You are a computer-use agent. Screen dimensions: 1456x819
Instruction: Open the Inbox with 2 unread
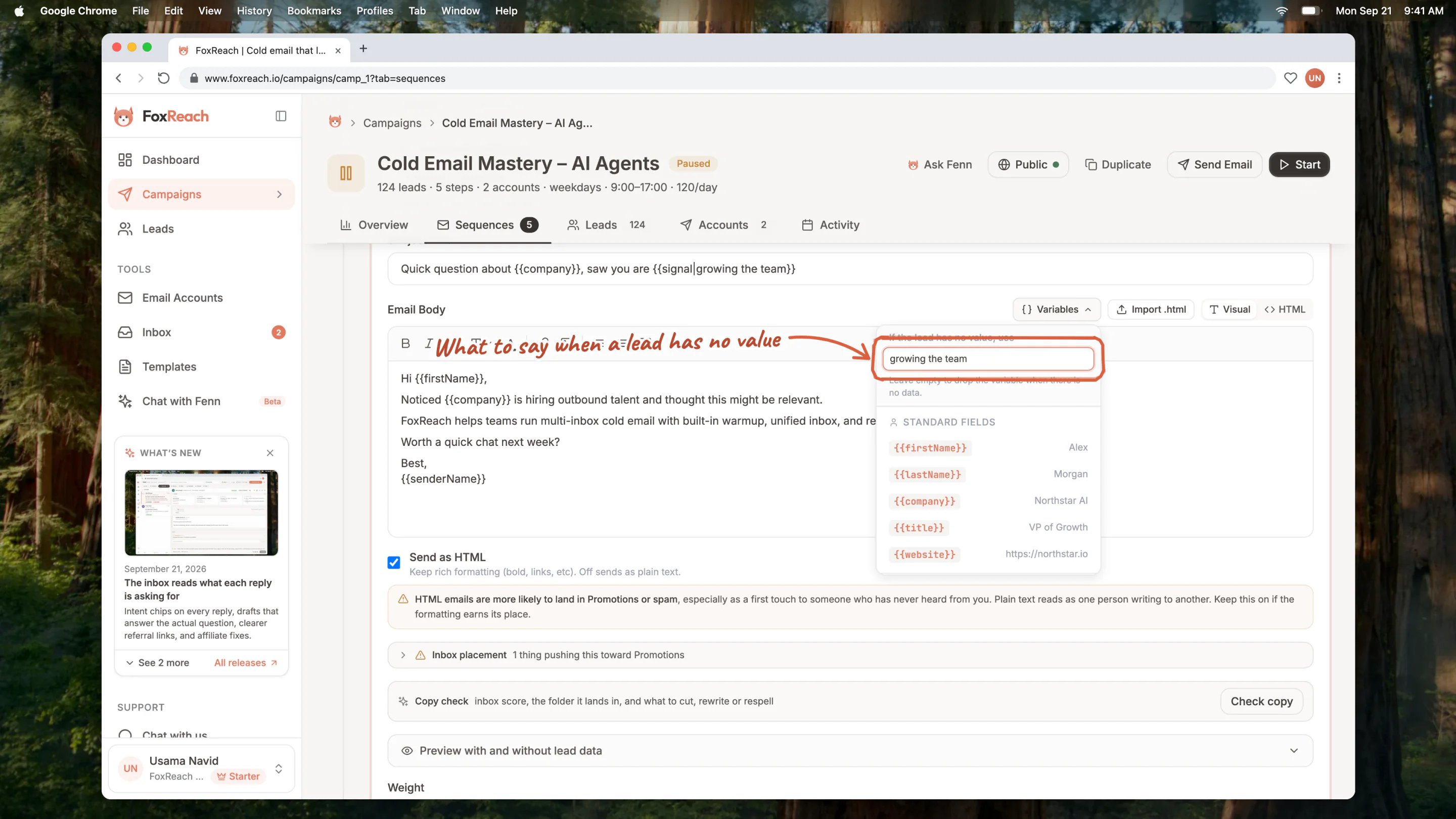(201, 332)
